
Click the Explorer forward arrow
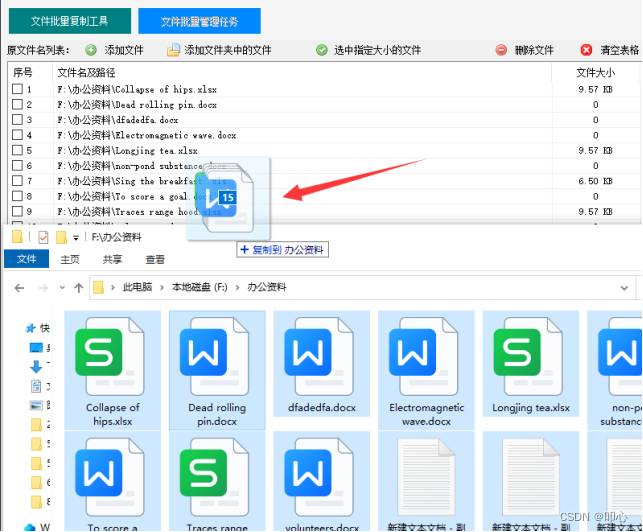(x=43, y=288)
